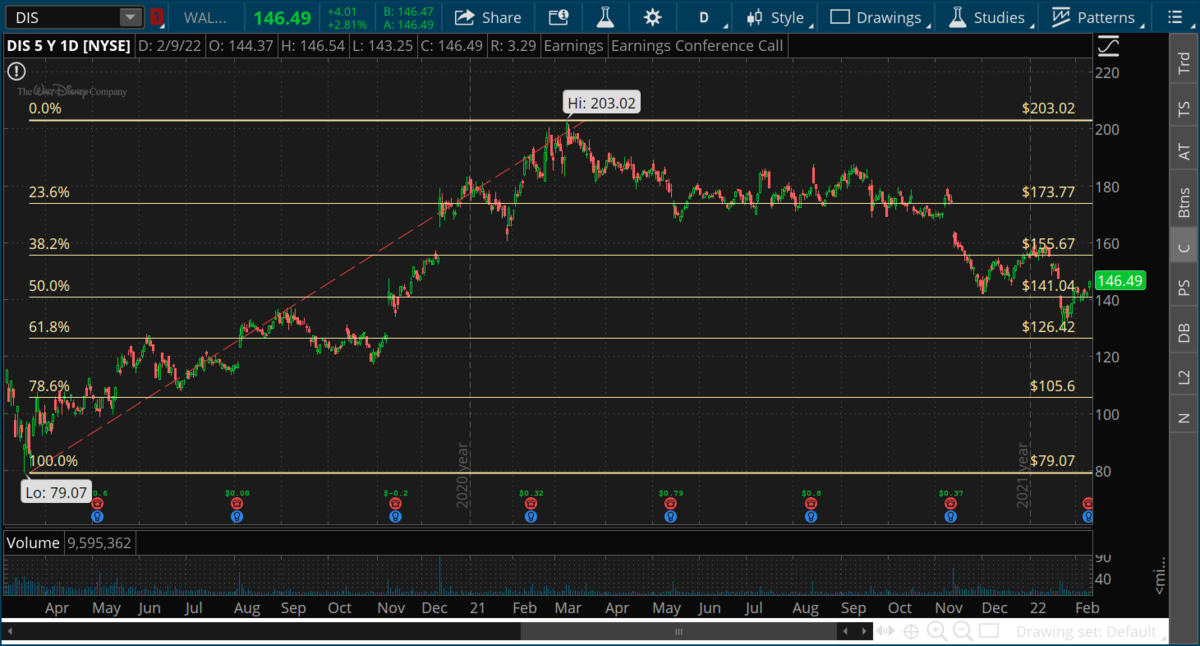Click the flask icon beside the settings gear
Screen dimensions: 1200x646
pos(605,17)
